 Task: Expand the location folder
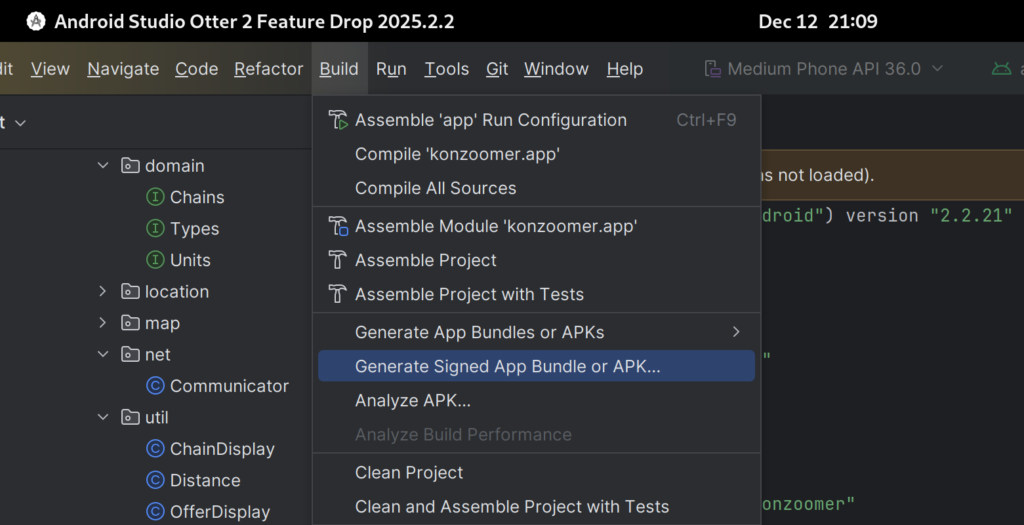coord(103,292)
